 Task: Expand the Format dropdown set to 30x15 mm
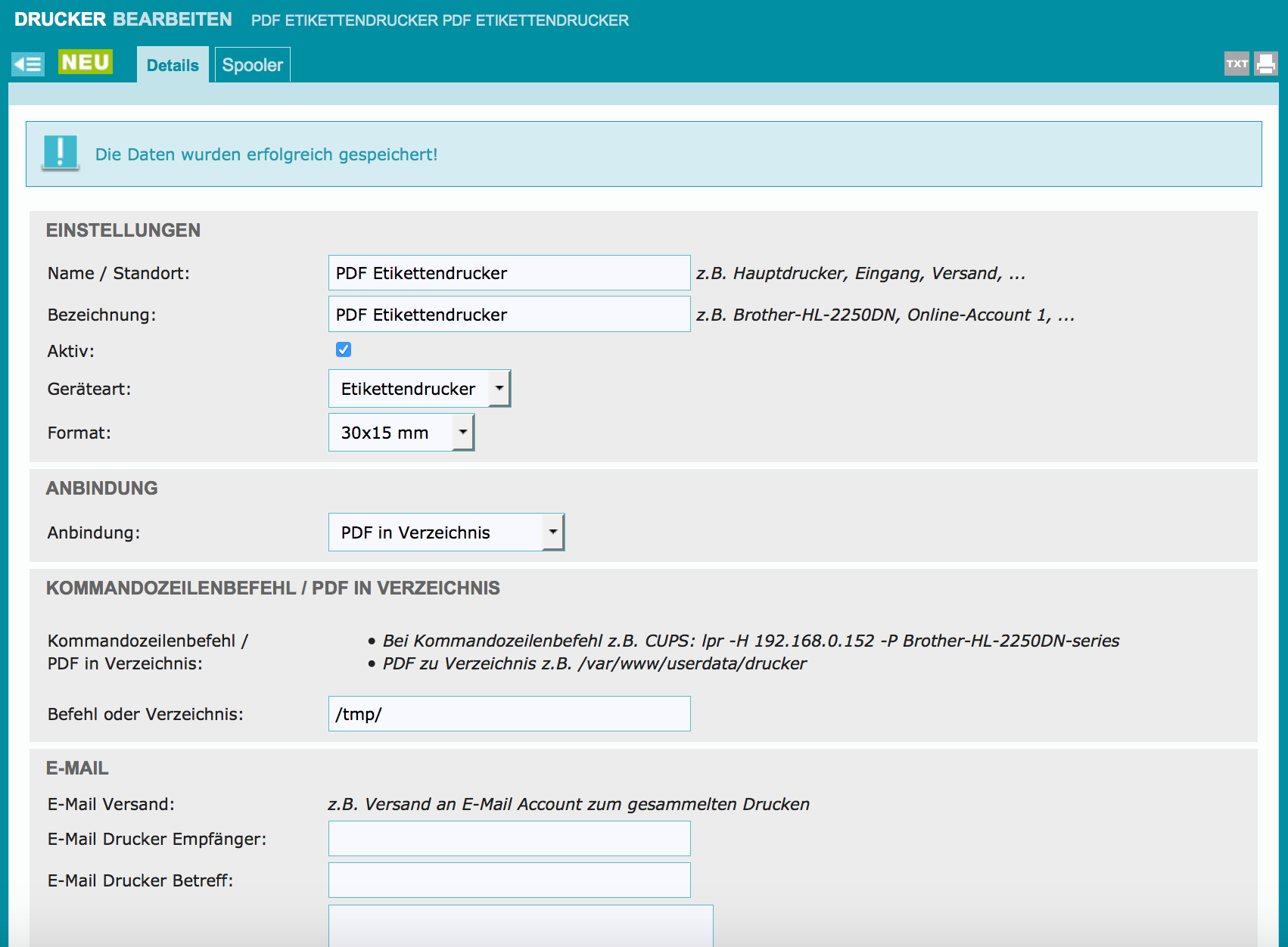point(402,433)
